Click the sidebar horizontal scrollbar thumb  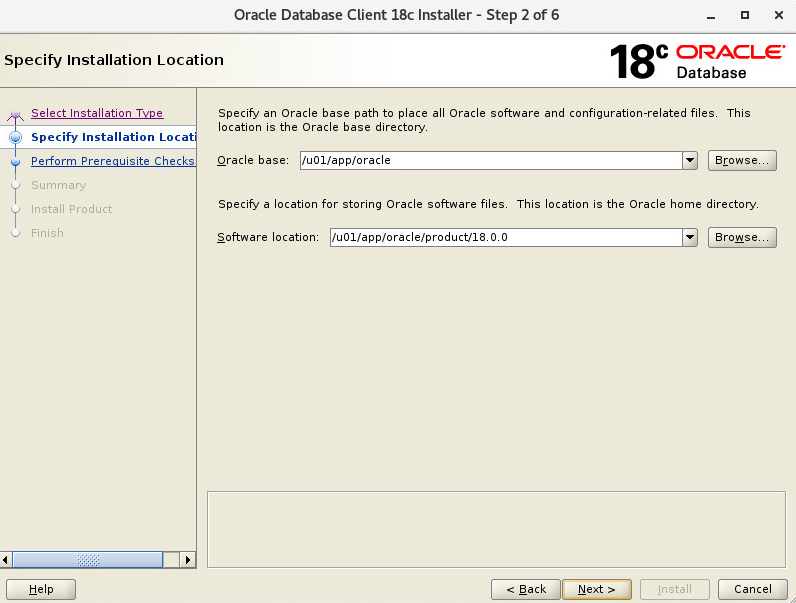point(87,560)
